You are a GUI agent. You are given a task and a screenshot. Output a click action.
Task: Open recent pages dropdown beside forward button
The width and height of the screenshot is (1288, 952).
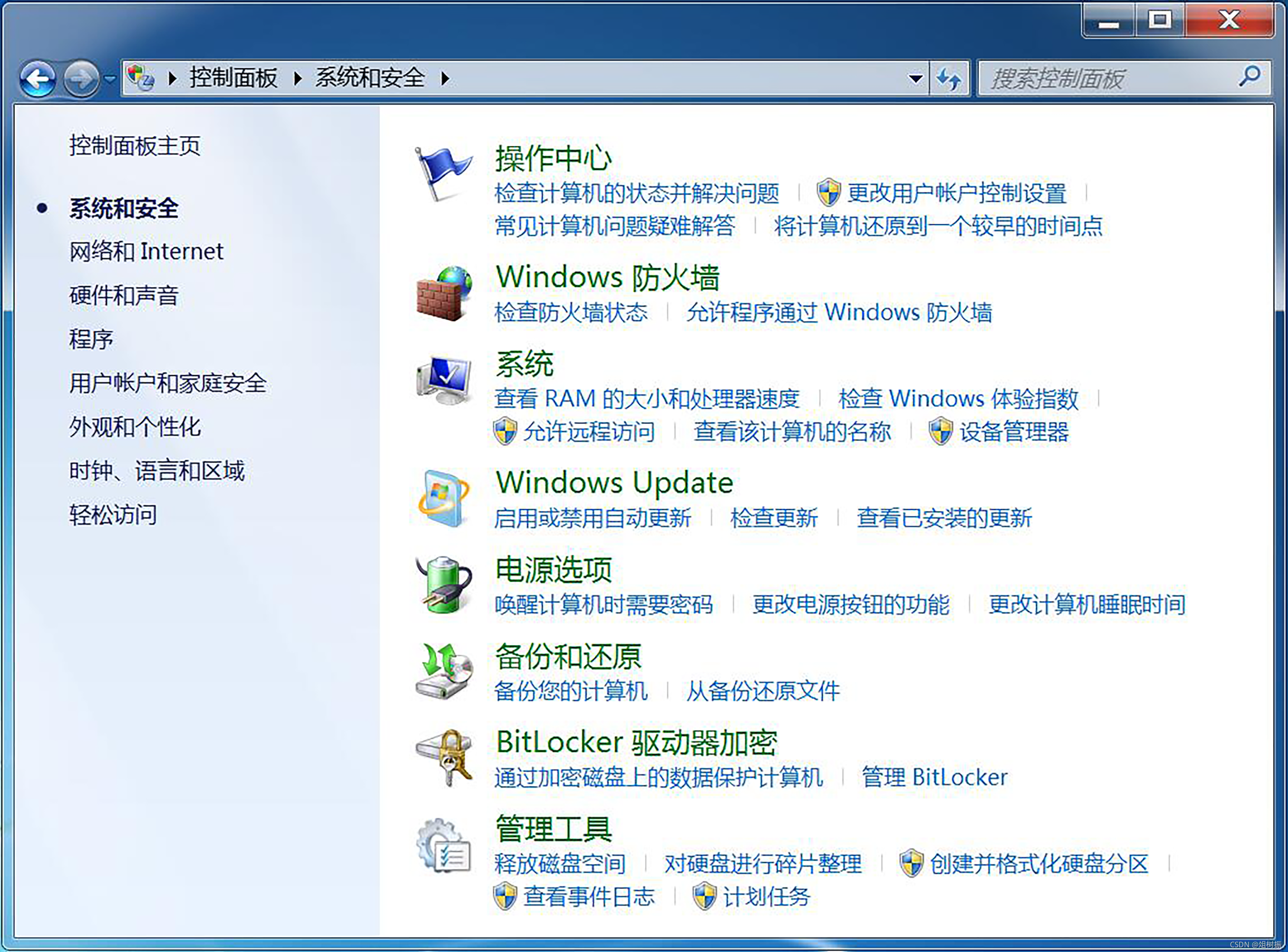coord(110,78)
